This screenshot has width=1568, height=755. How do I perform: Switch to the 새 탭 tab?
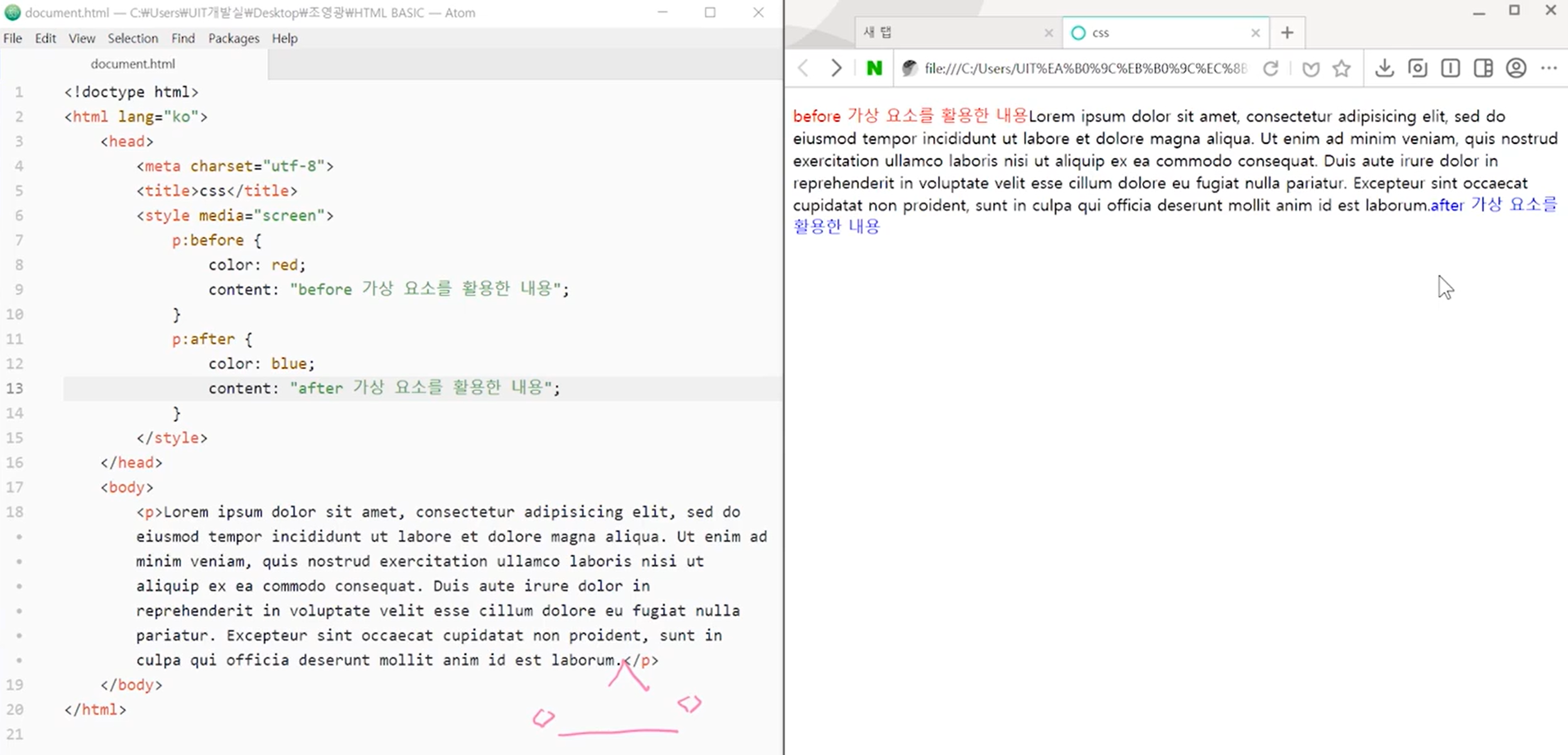click(x=949, y=33)
